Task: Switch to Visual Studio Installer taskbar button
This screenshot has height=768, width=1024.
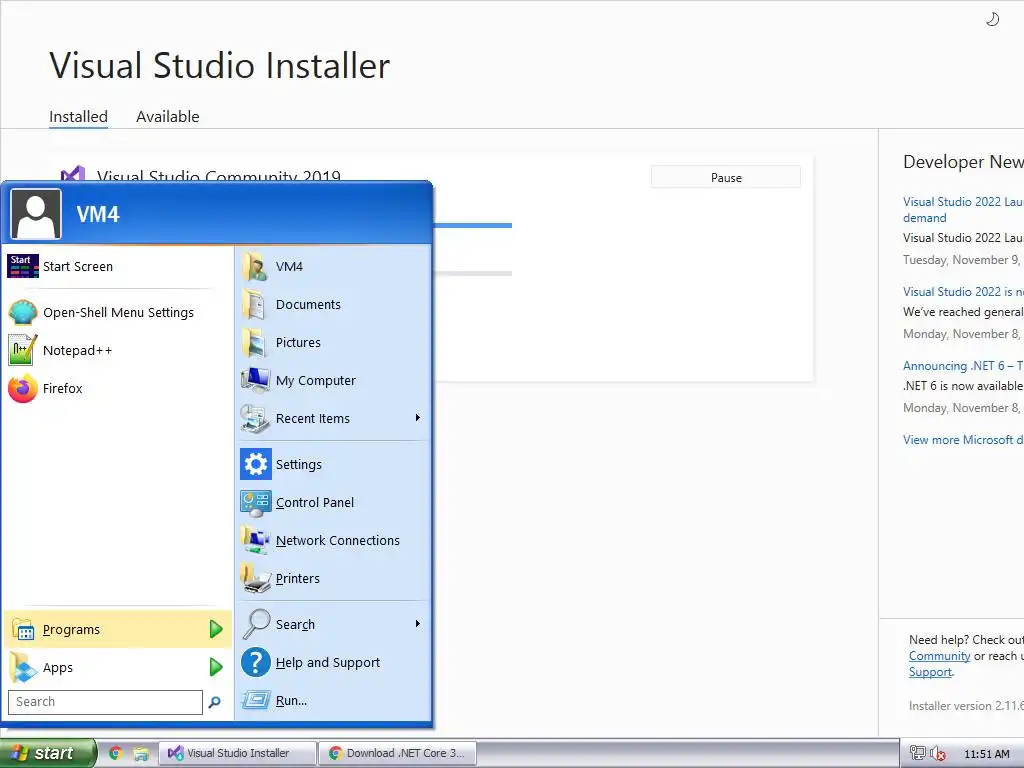Action: [238, 753]
